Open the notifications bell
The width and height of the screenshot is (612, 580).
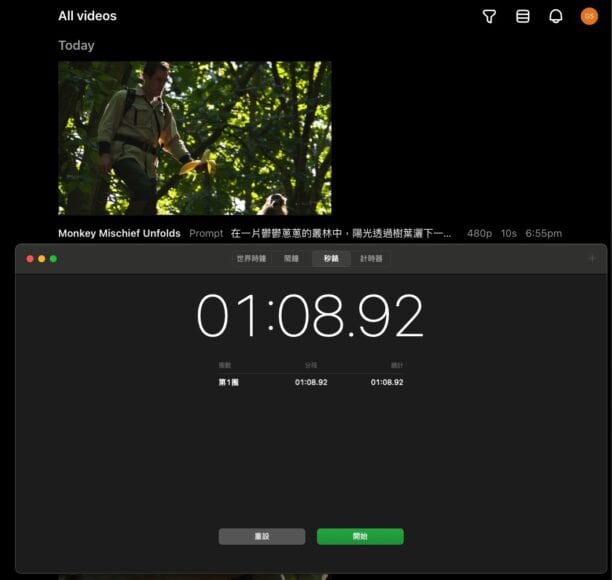(556, 16)
